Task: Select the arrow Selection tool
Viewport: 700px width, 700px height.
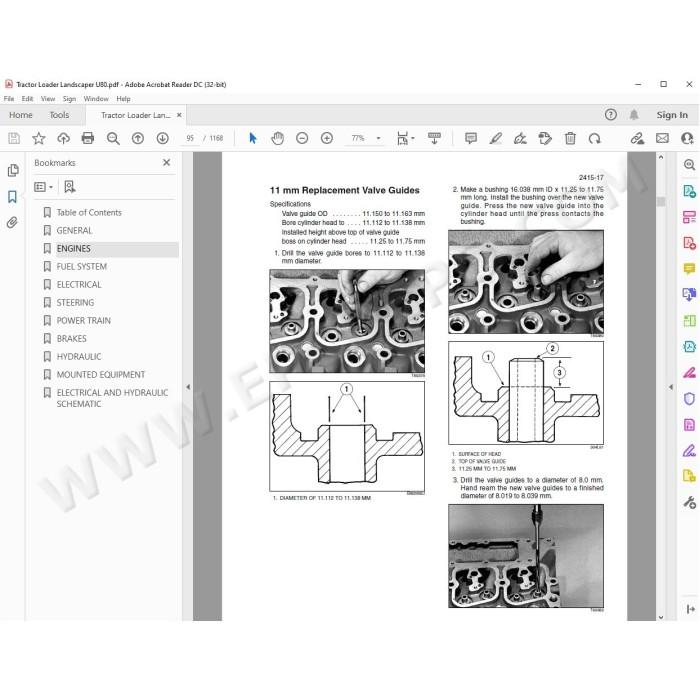Action: click(x=253, y=138)
